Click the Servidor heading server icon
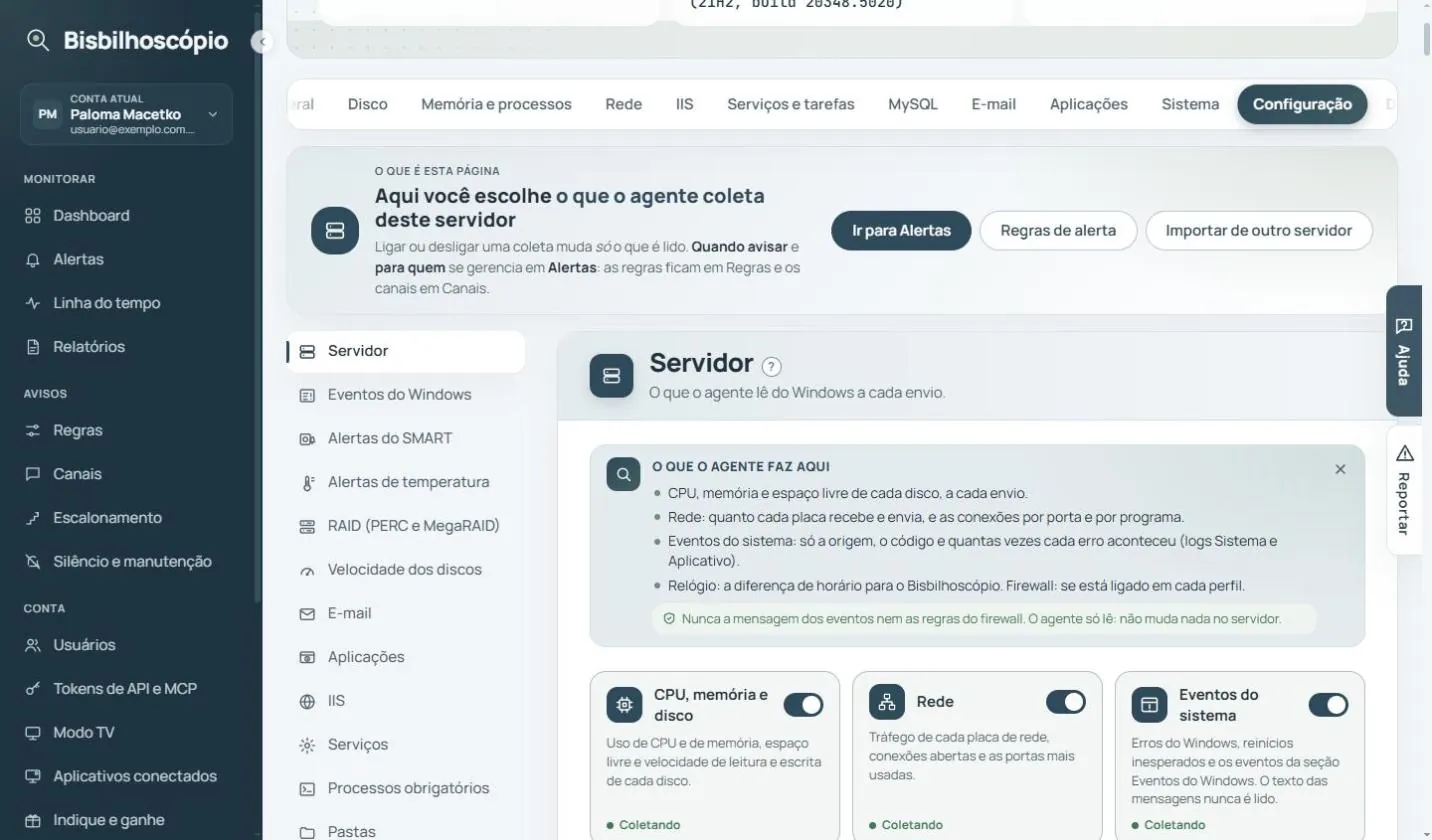 [x=612, y=376]
